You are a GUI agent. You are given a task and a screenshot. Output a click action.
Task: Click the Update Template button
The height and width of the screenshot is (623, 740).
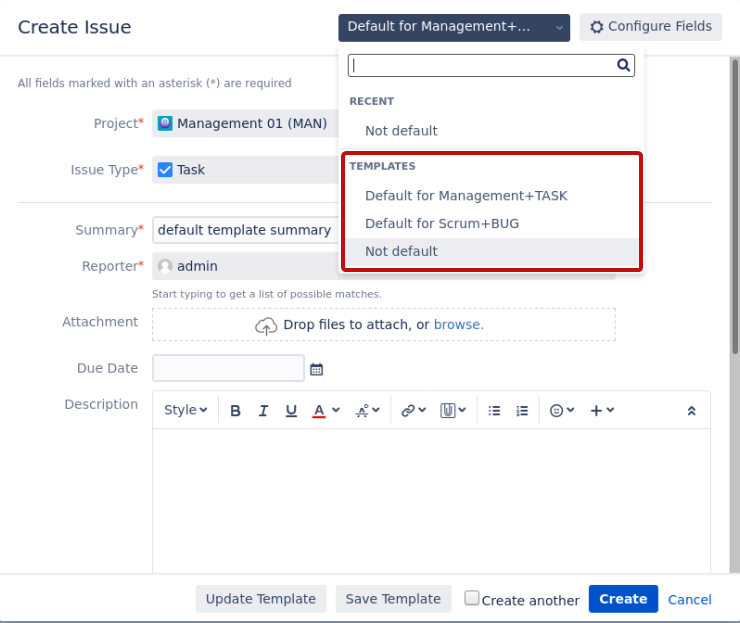point(260,599)
